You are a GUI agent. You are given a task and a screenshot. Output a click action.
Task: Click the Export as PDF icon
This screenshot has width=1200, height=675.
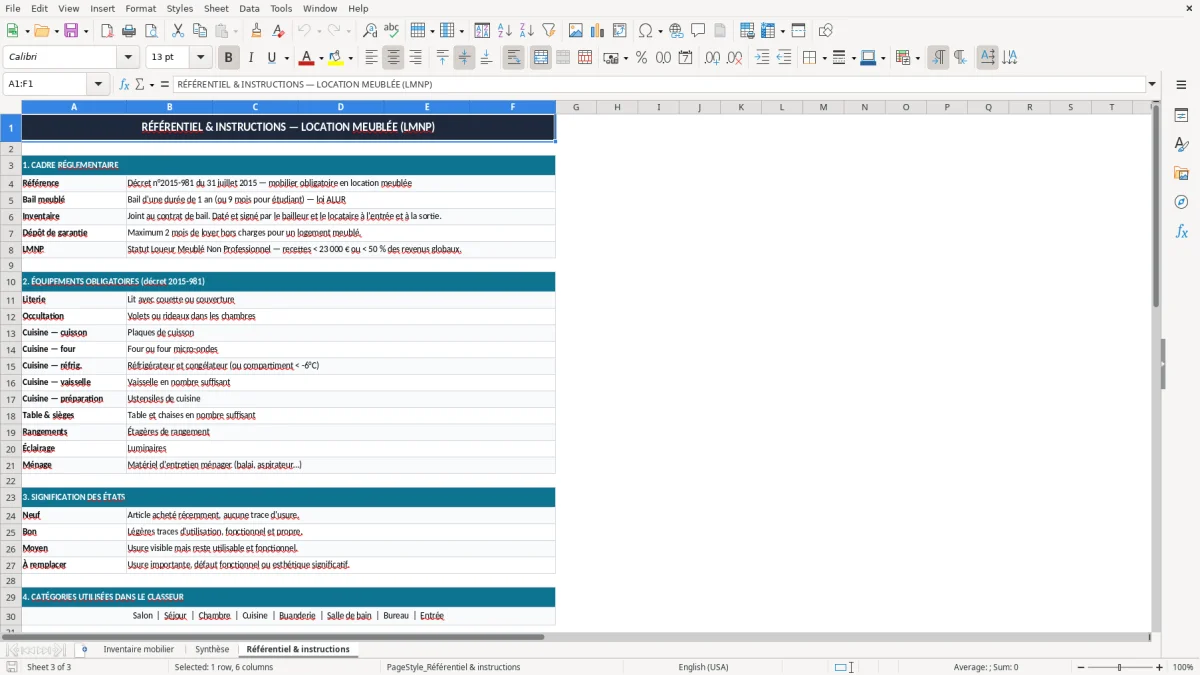point(107,31)
